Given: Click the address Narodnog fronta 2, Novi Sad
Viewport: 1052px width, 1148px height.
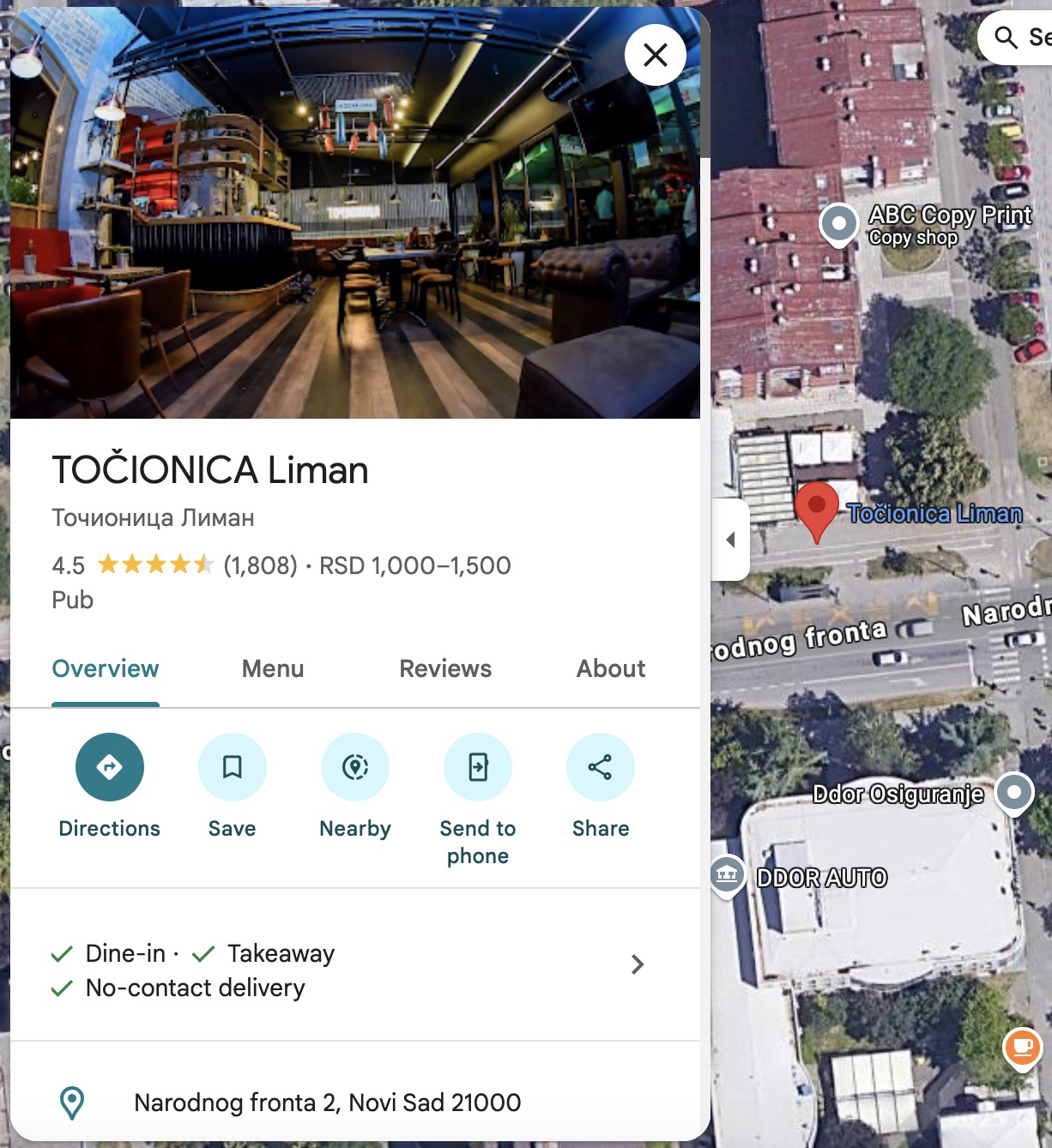Looking at the screenshot, I should [x=327, y=1103].
